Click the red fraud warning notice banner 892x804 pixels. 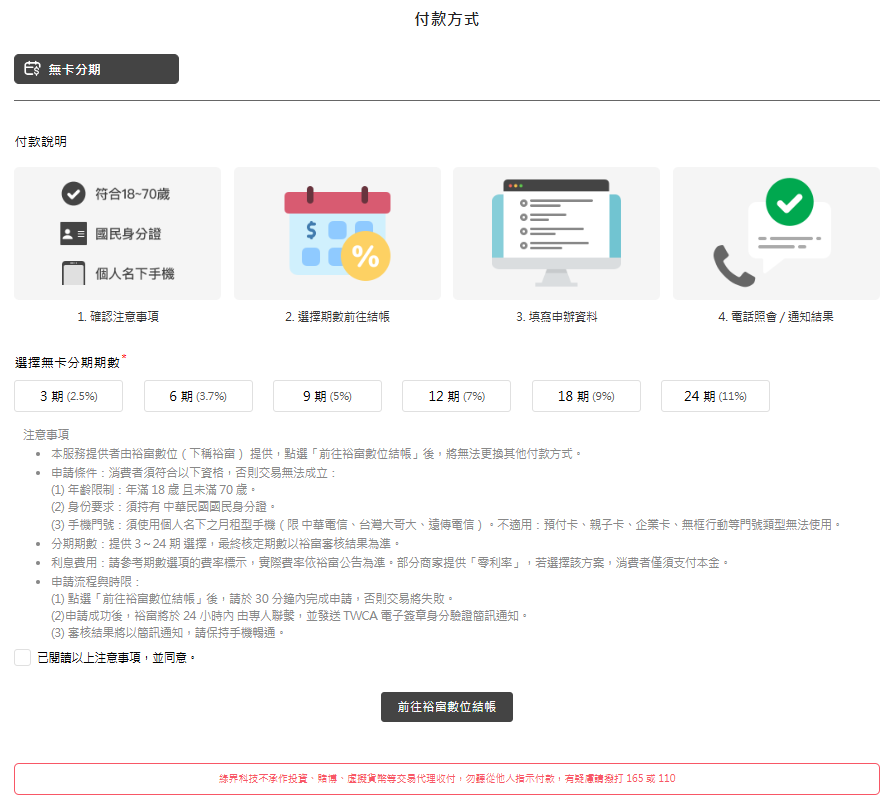click(447, 778)
